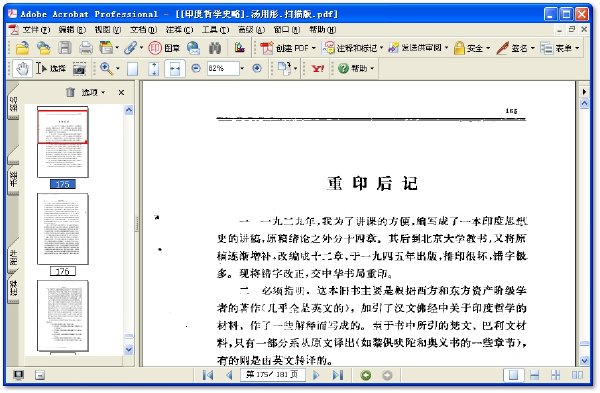Click the trash icon in the pages panel
The width and height of the screenshot is (600, 393).
coord(70,92)
